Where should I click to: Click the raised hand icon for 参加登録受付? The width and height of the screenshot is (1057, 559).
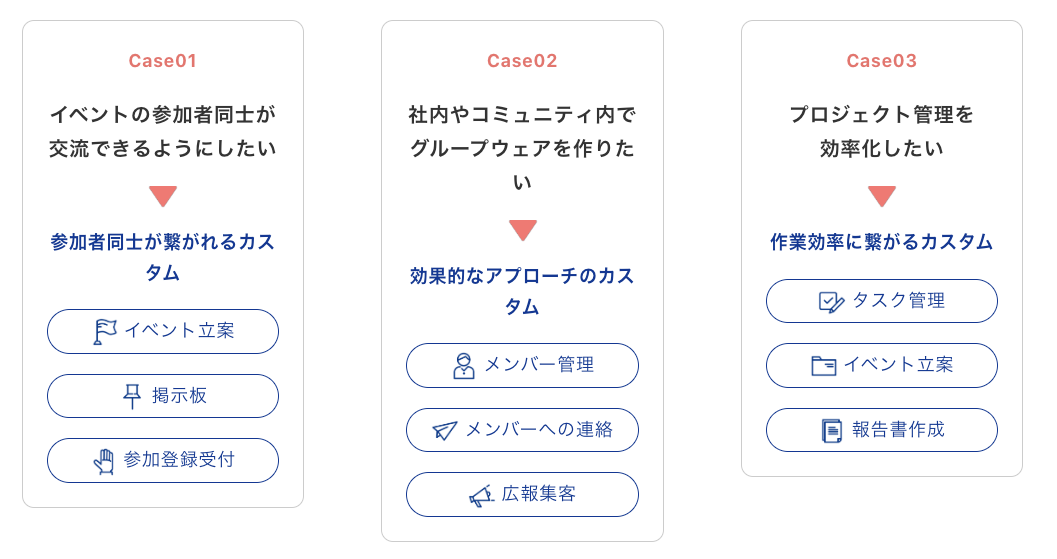(104, 461)
